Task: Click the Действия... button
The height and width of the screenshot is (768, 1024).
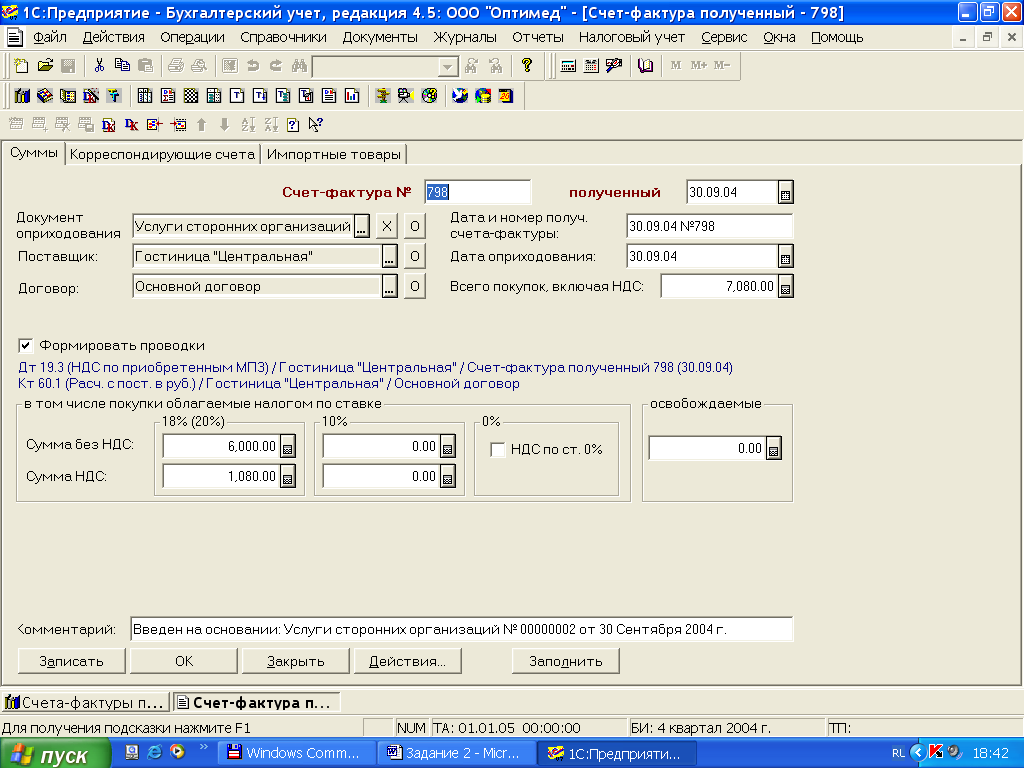Action: point(408,661)
